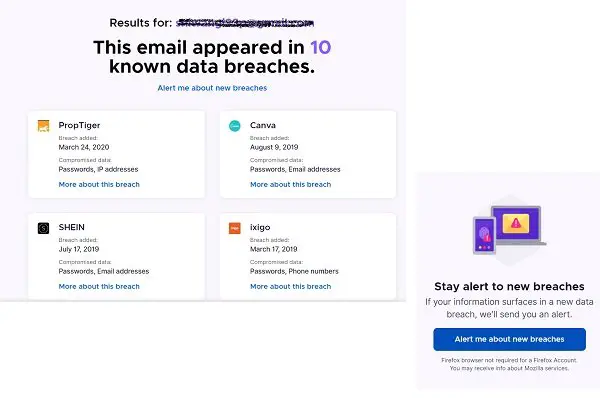Open More about this breach for Canva
The image size is (600, 398).
(x=290, y=184)
